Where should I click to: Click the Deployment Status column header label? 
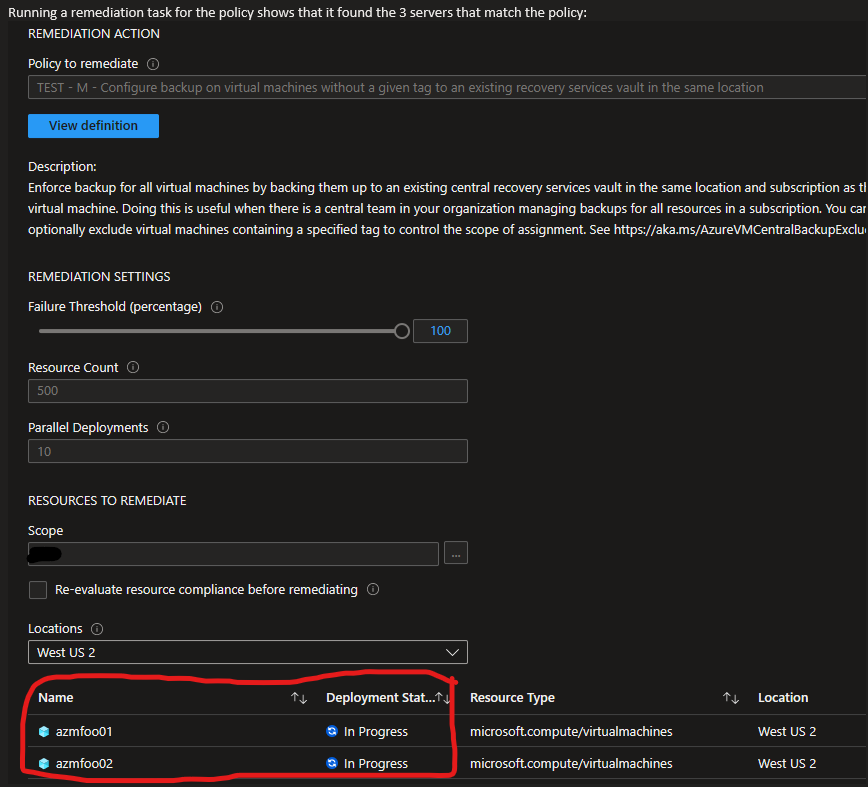[380, 697]
